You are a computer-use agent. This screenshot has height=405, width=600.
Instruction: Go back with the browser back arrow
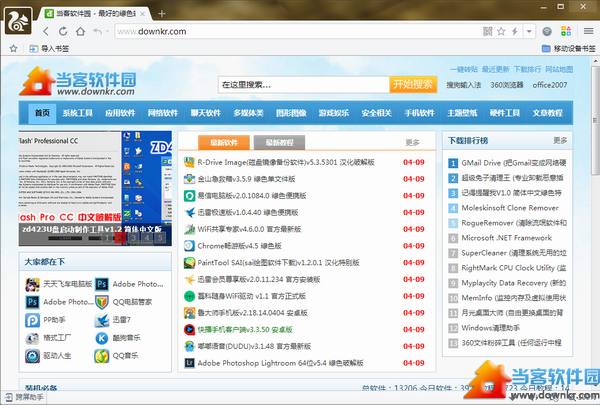coord(46,31)
